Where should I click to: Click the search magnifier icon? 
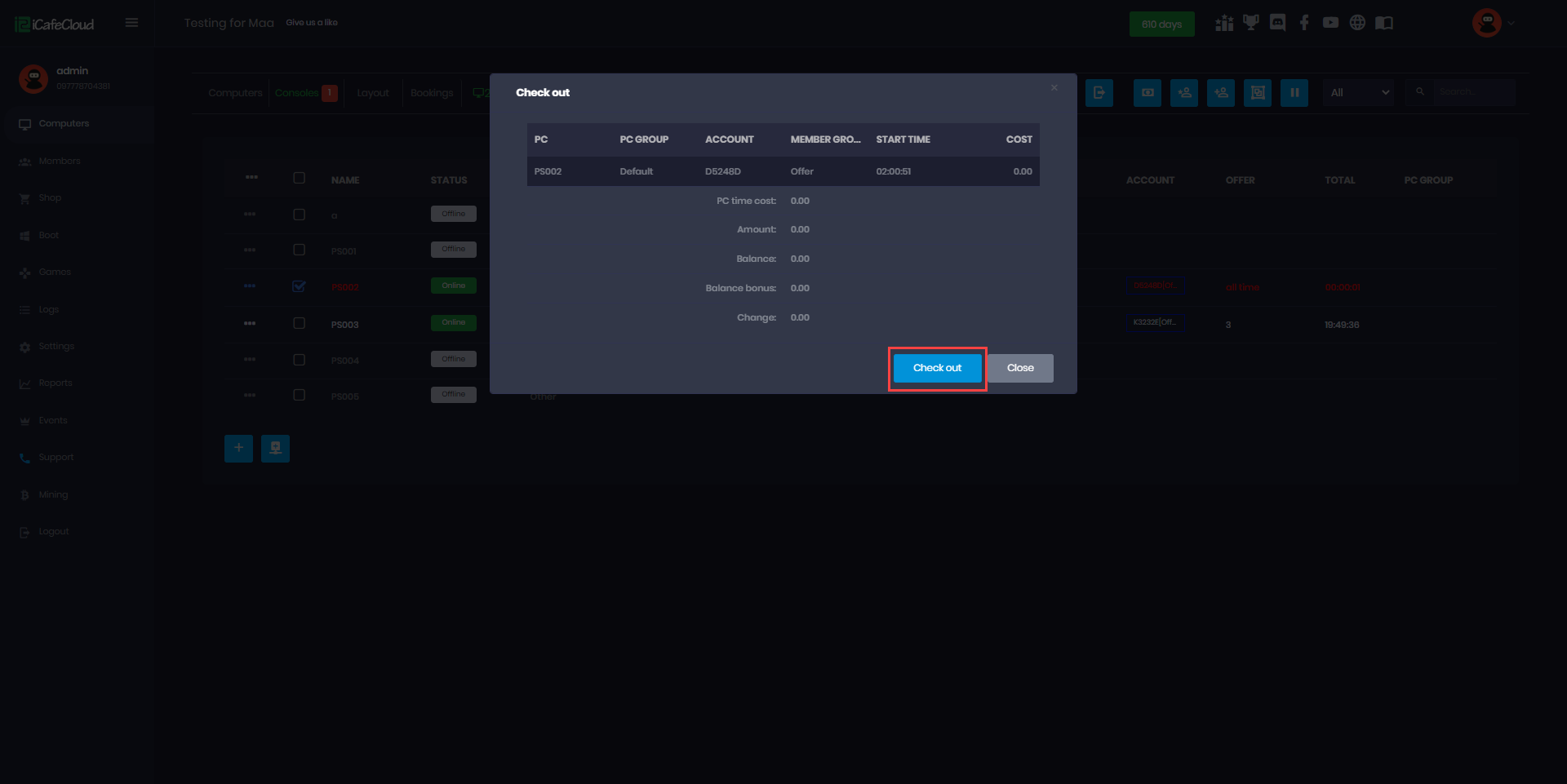click(x=1420, y=92)
